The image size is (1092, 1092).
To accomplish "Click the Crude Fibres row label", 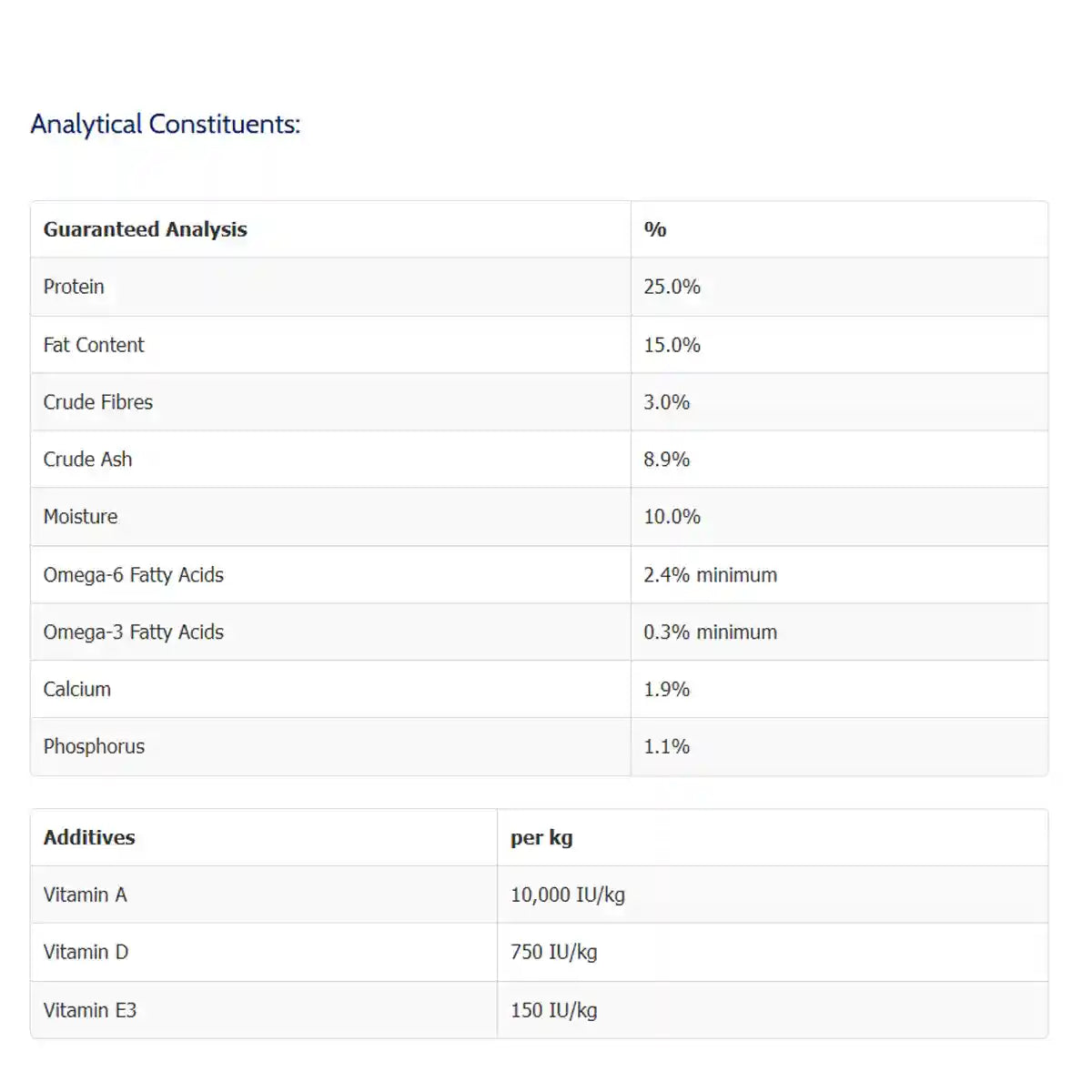I will (x=98, y=402).
